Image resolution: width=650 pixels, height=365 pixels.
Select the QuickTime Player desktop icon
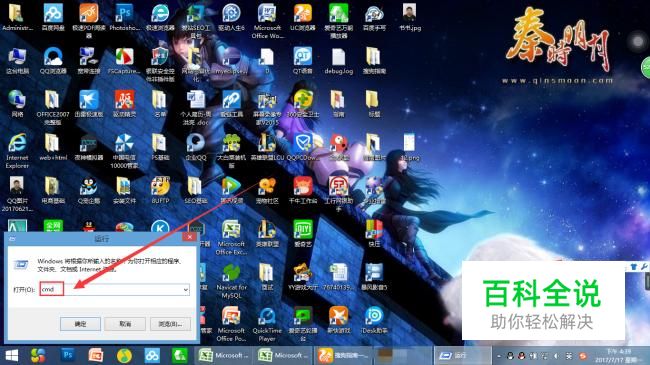tap(267, 324)
